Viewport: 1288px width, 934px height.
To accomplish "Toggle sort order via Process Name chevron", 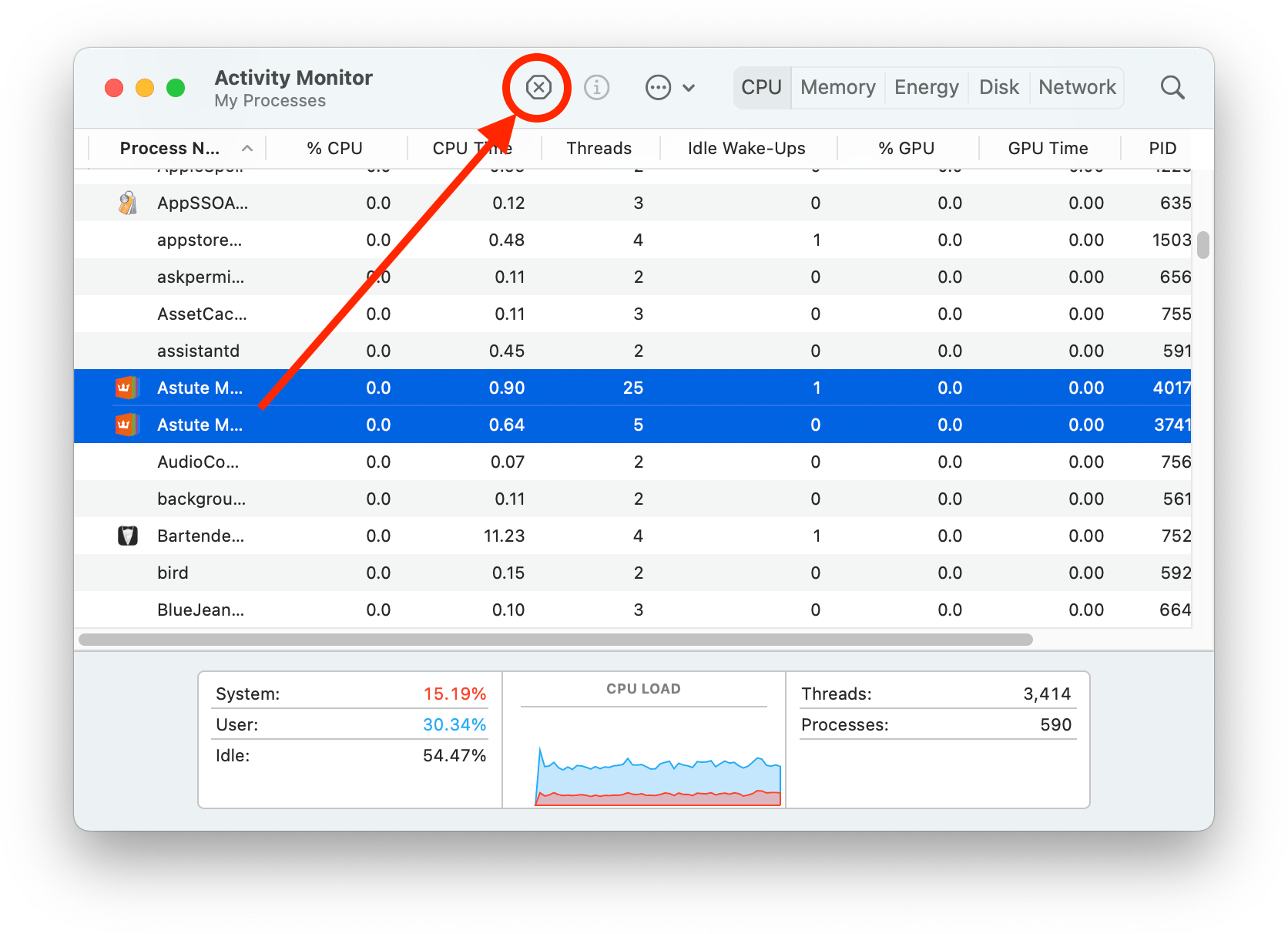I will pos(247,148).
